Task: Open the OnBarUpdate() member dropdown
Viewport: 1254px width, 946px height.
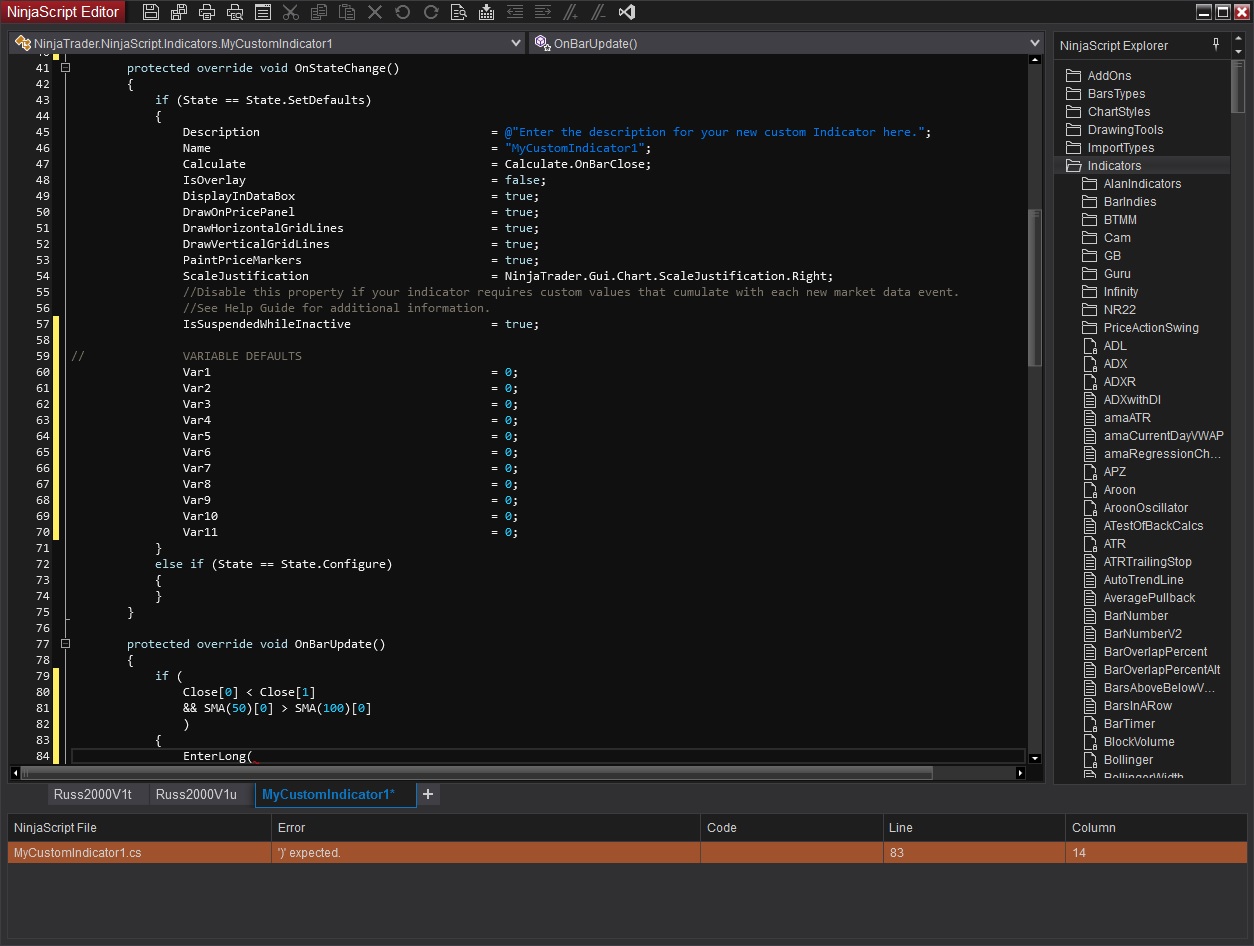Action: (786, 43)
